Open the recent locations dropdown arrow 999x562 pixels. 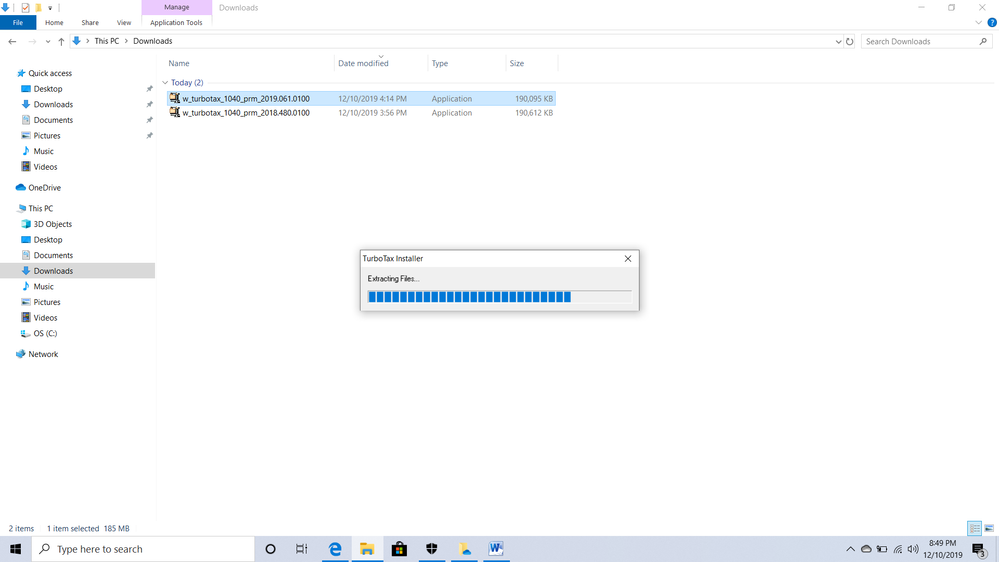(48, 41)
